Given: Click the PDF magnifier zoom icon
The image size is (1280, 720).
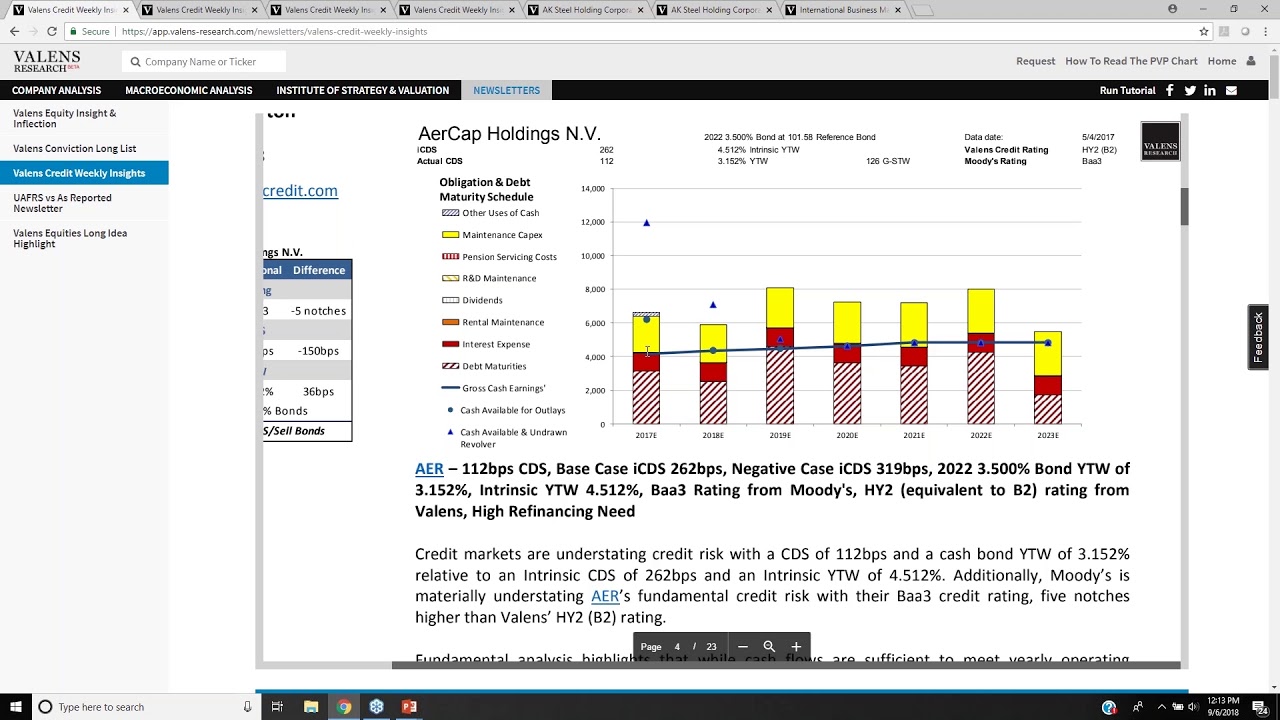Looking at the screenshot, I should coord(769,646).
